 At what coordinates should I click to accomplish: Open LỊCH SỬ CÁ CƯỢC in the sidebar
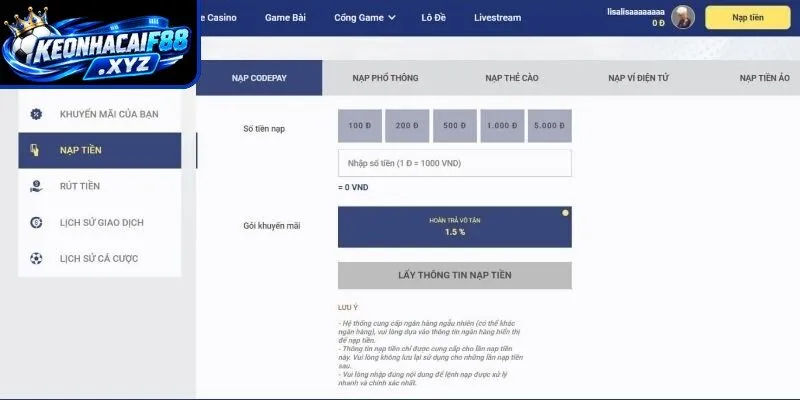coord(99,259)
